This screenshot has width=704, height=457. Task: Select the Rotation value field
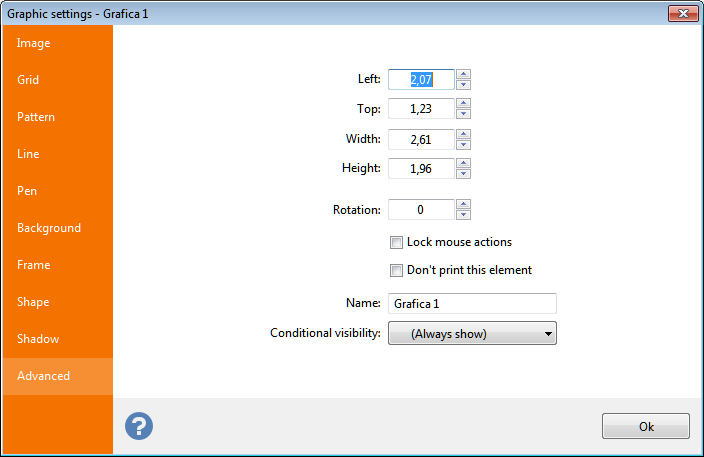coord(421,210)
